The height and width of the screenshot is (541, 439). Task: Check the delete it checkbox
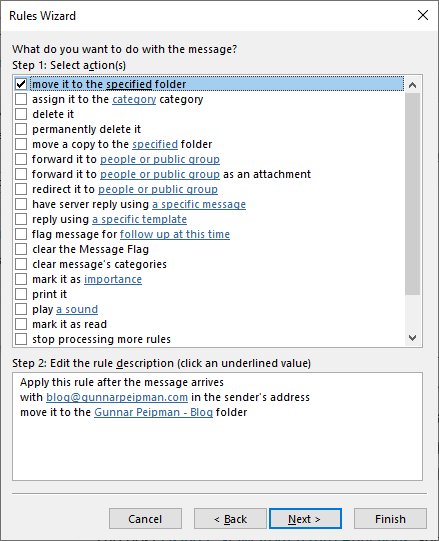(21, 114)
